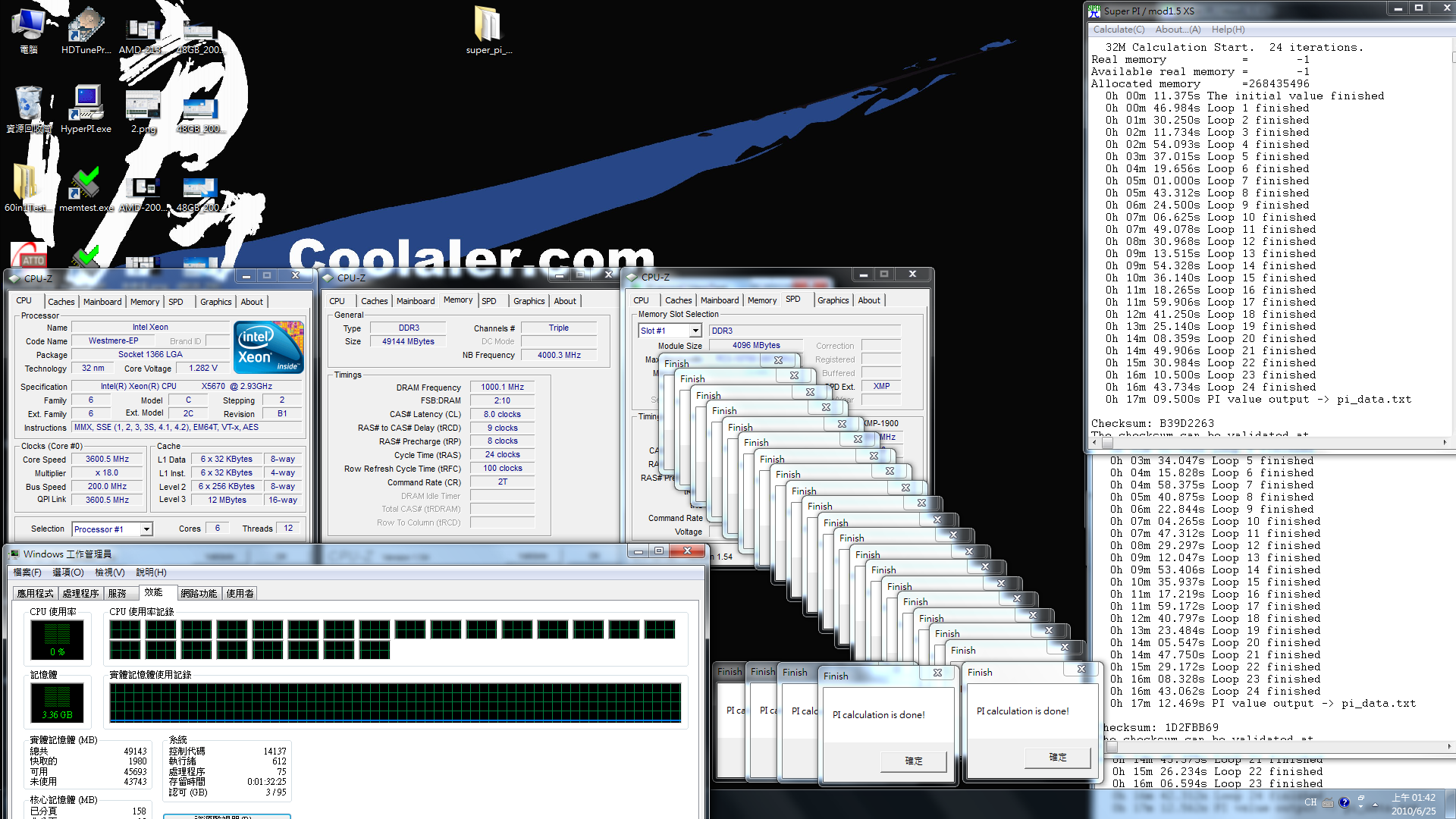Show hidden tray icons with the up arrow
Image resolution: width=1456 pixels, height=819 pixels.
pos(1375,805)
